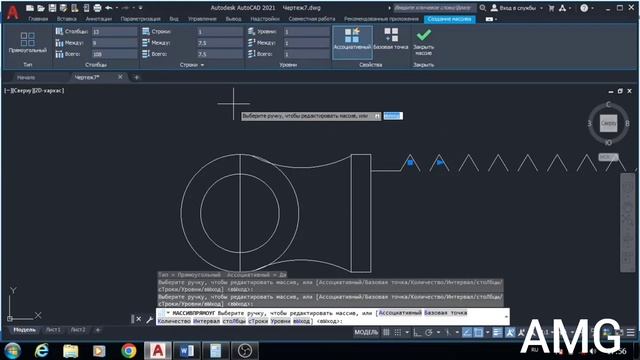Click the Базовая точка button in ribbon

click(391, 40)
